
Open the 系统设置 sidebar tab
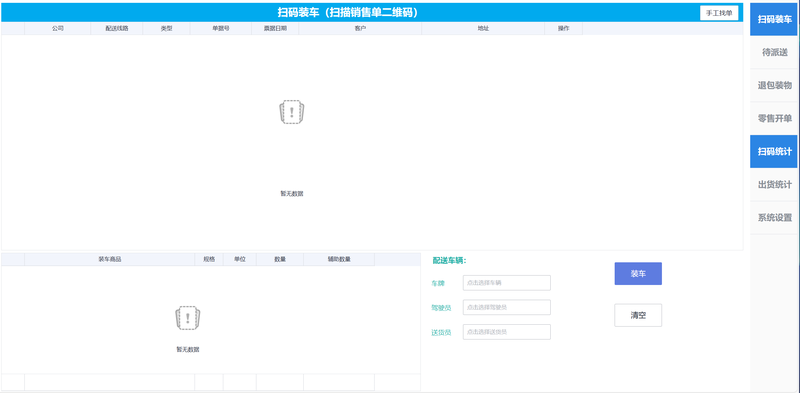point(773,218)
